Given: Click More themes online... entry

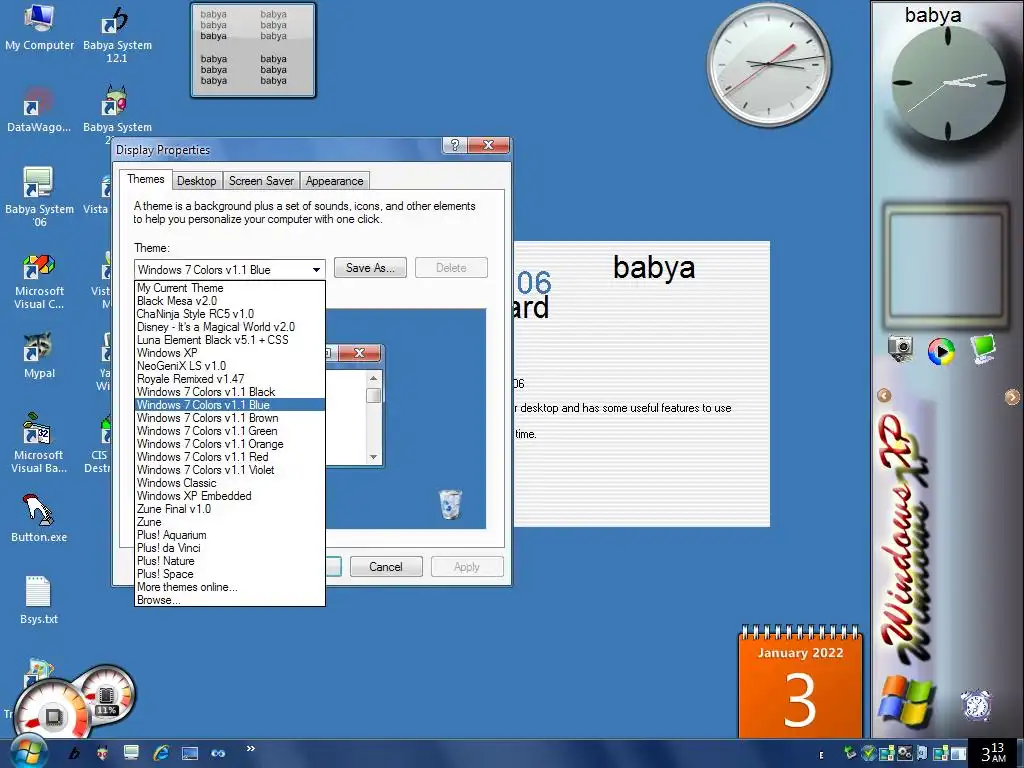Looking at the screenshot, I should point(230,586).
